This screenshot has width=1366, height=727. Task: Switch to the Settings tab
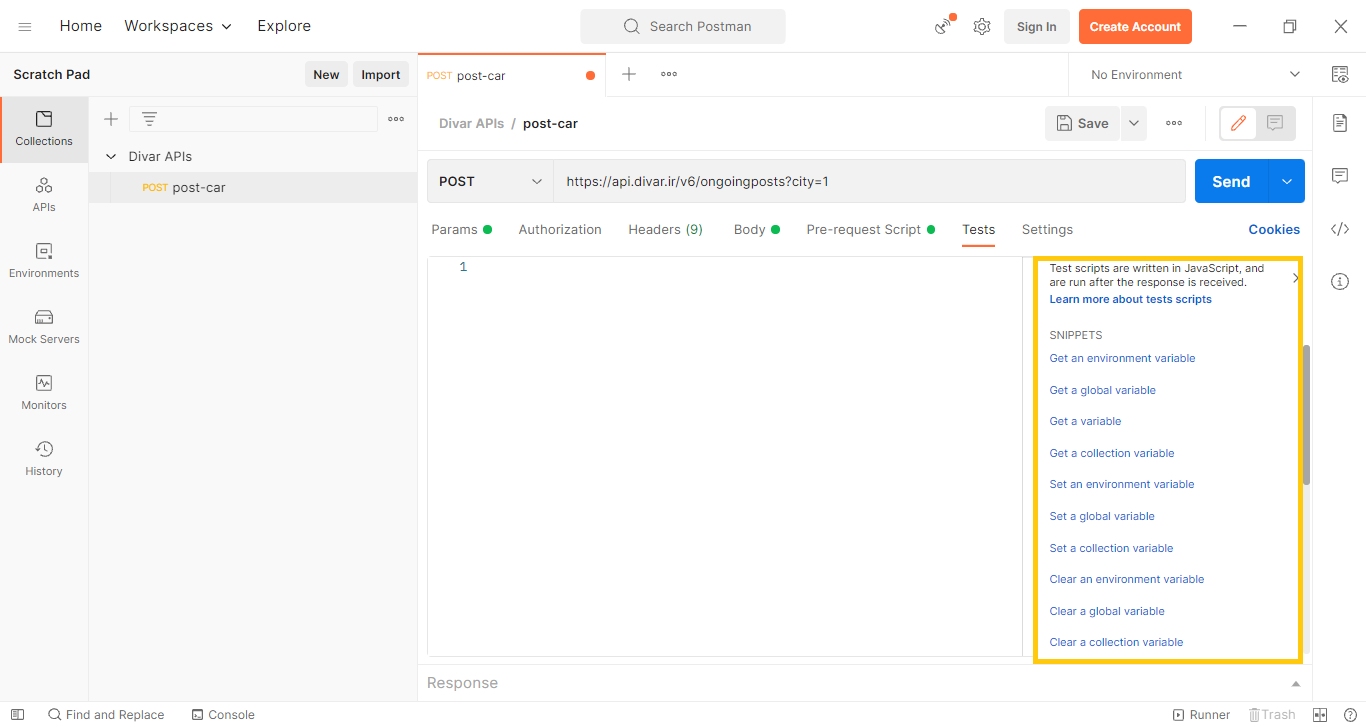[x=1047, y=229]
